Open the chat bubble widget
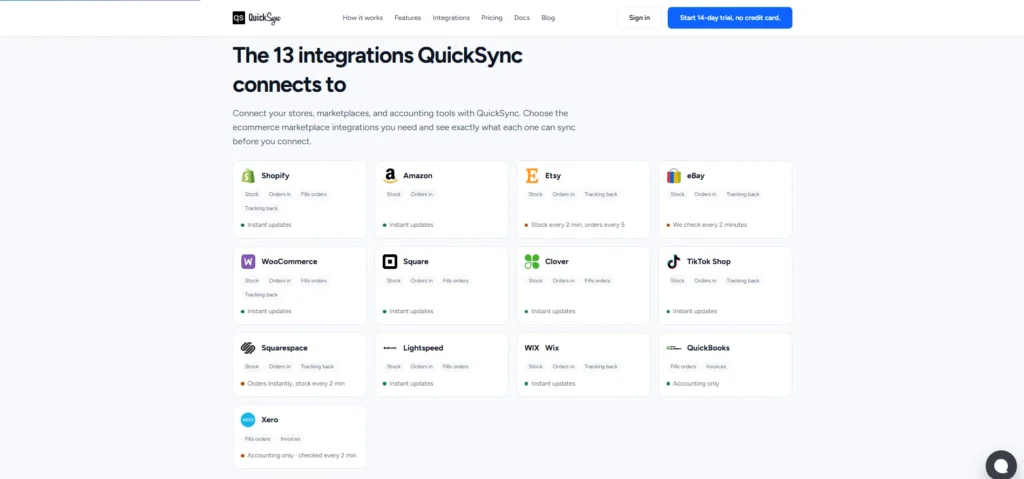This screenshot has height=479, width=1024. [x=1001, y=465]
